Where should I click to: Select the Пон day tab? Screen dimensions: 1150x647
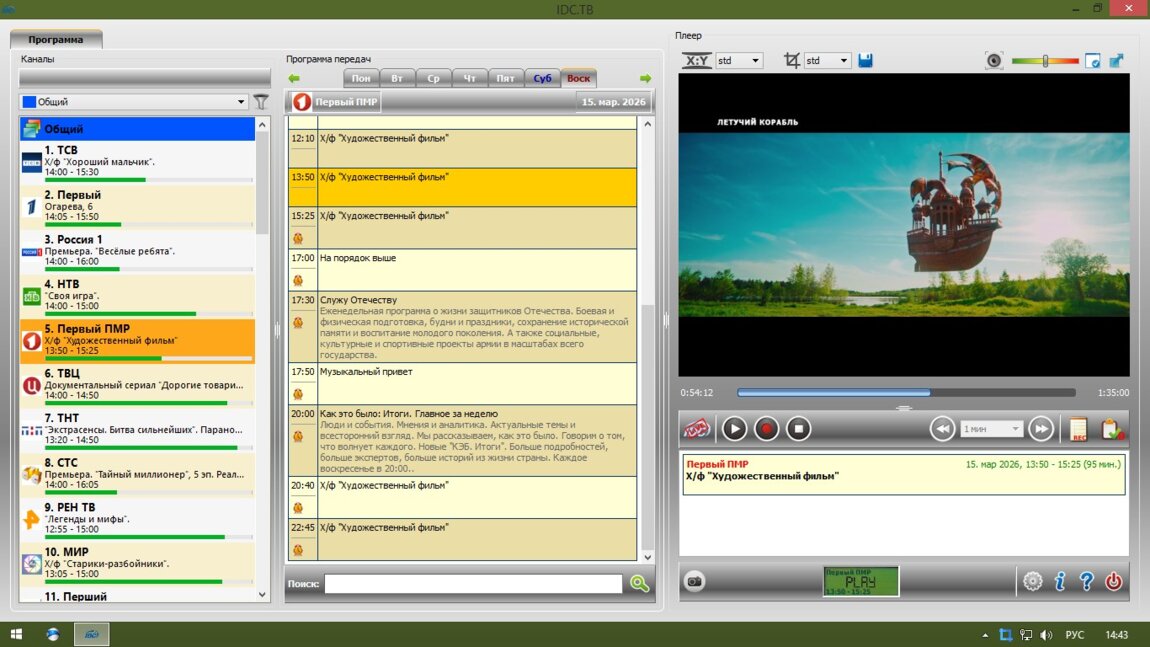point(361,78)
